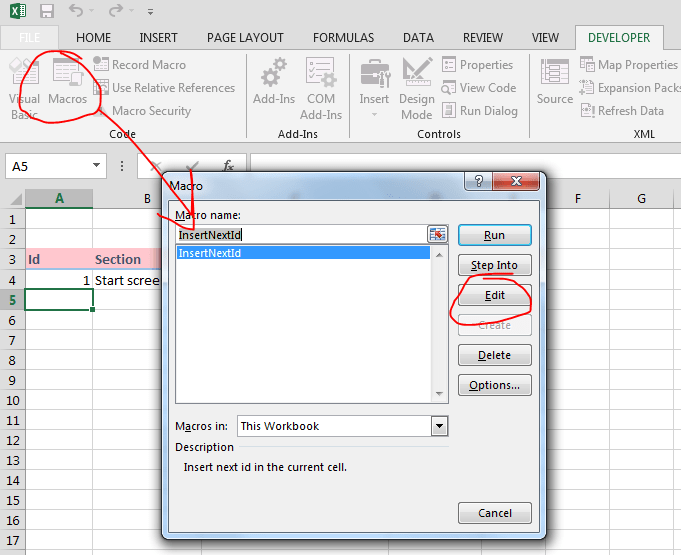Click the View Code command
The height and width of the screenshot is (555, 681).
coord(479,87)
